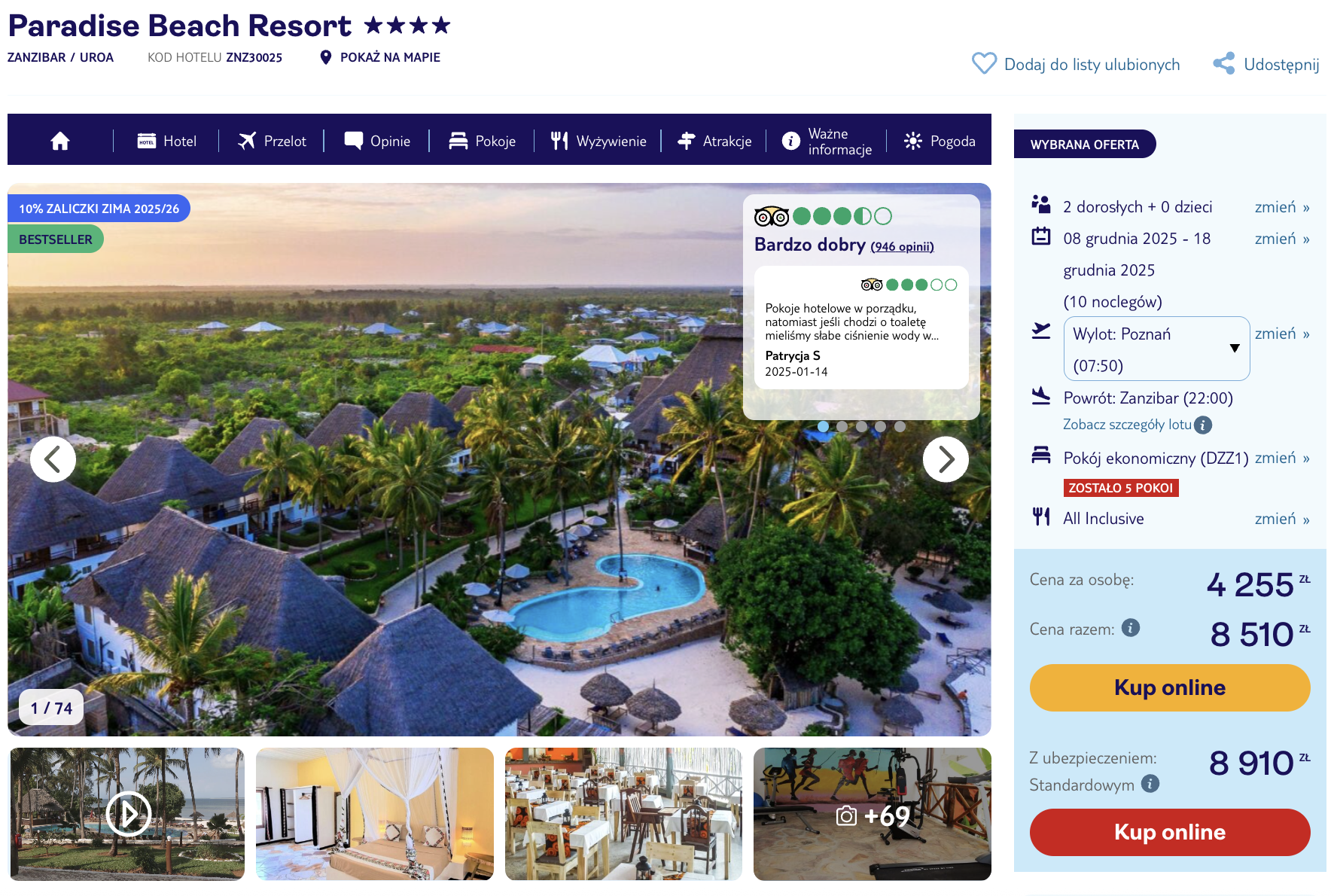
Task: Click the Udostępnij share icon
Action: pyautogui.click(x=1224, y=63)
